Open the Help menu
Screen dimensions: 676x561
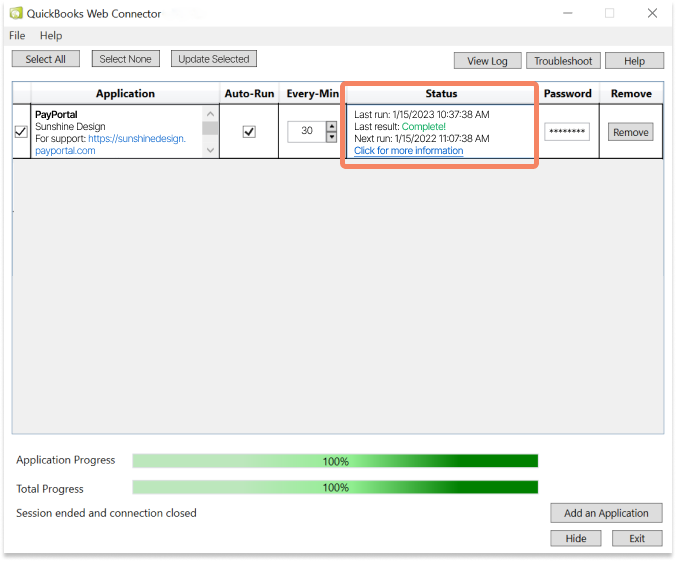click(x=51, y=35)
